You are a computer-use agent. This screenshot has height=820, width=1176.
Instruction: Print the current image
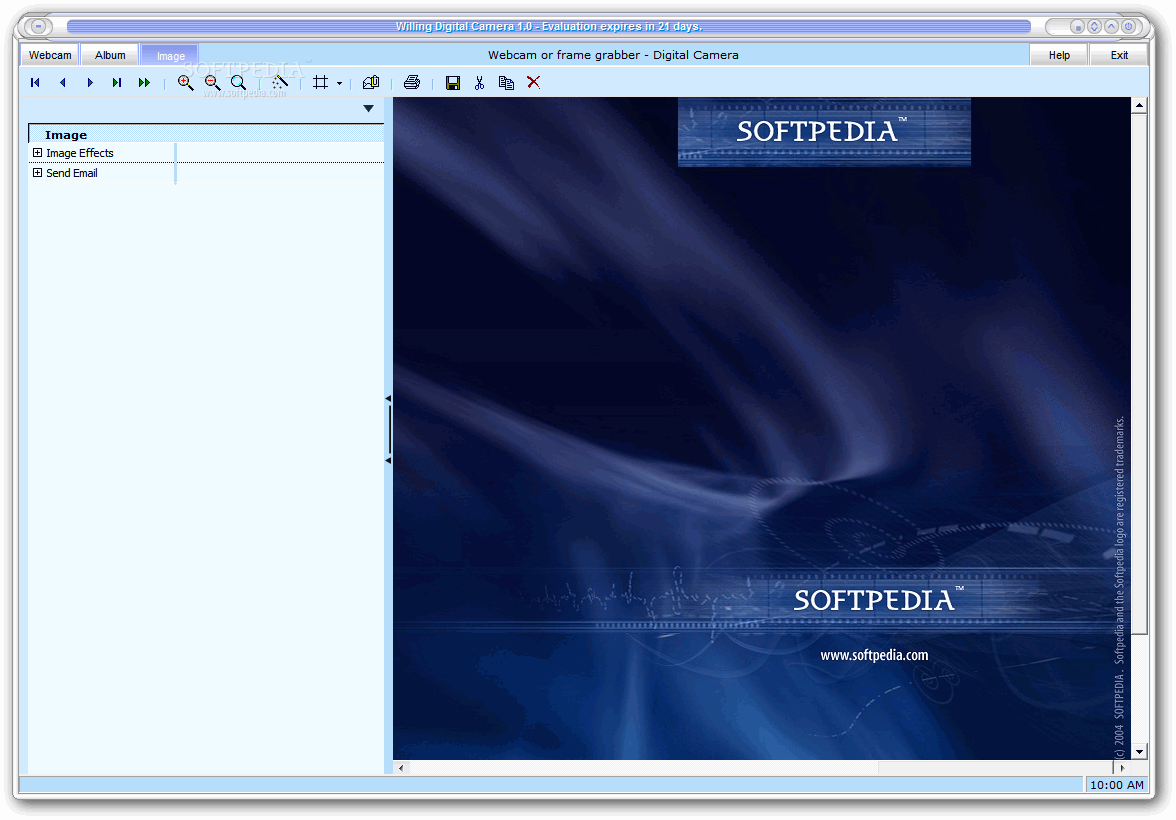(x=412, y=83)
